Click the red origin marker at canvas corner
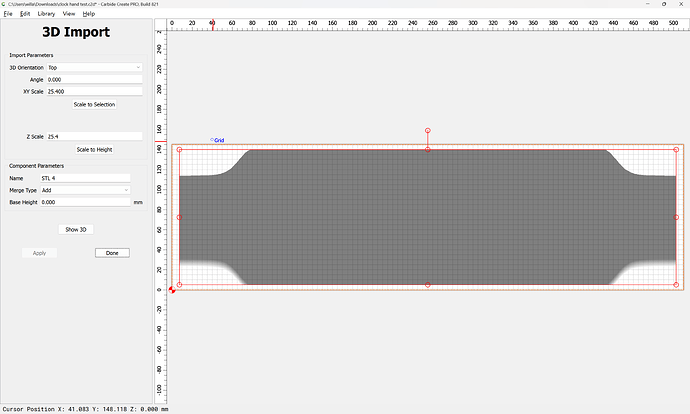690x414 pixels. click(172, 290)
